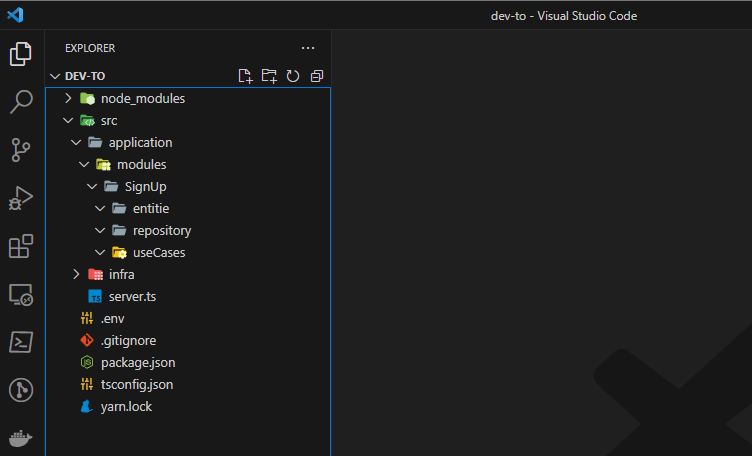
Task: Open the Extensions view
Action: [21, 246]
